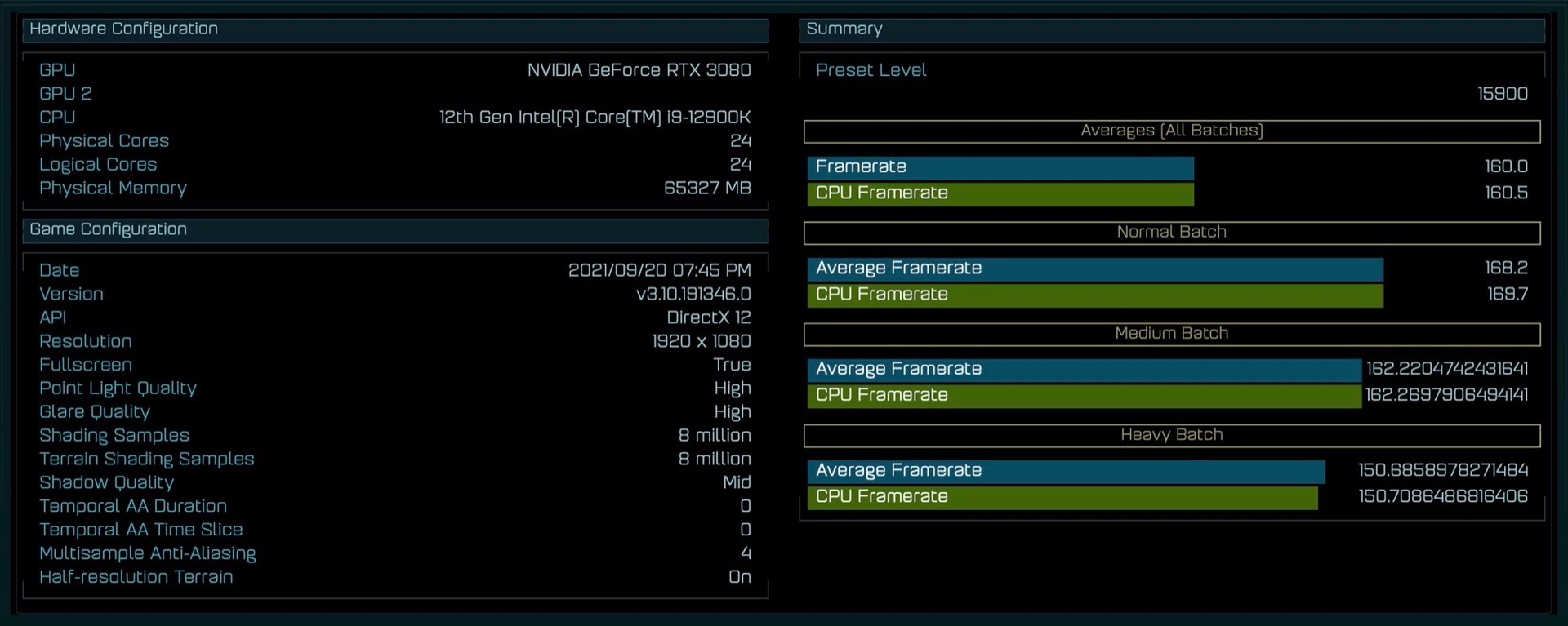The image size is (1568, 626).
Task: Select the Medium Batch heading
Action: (x=1171, y=333)
